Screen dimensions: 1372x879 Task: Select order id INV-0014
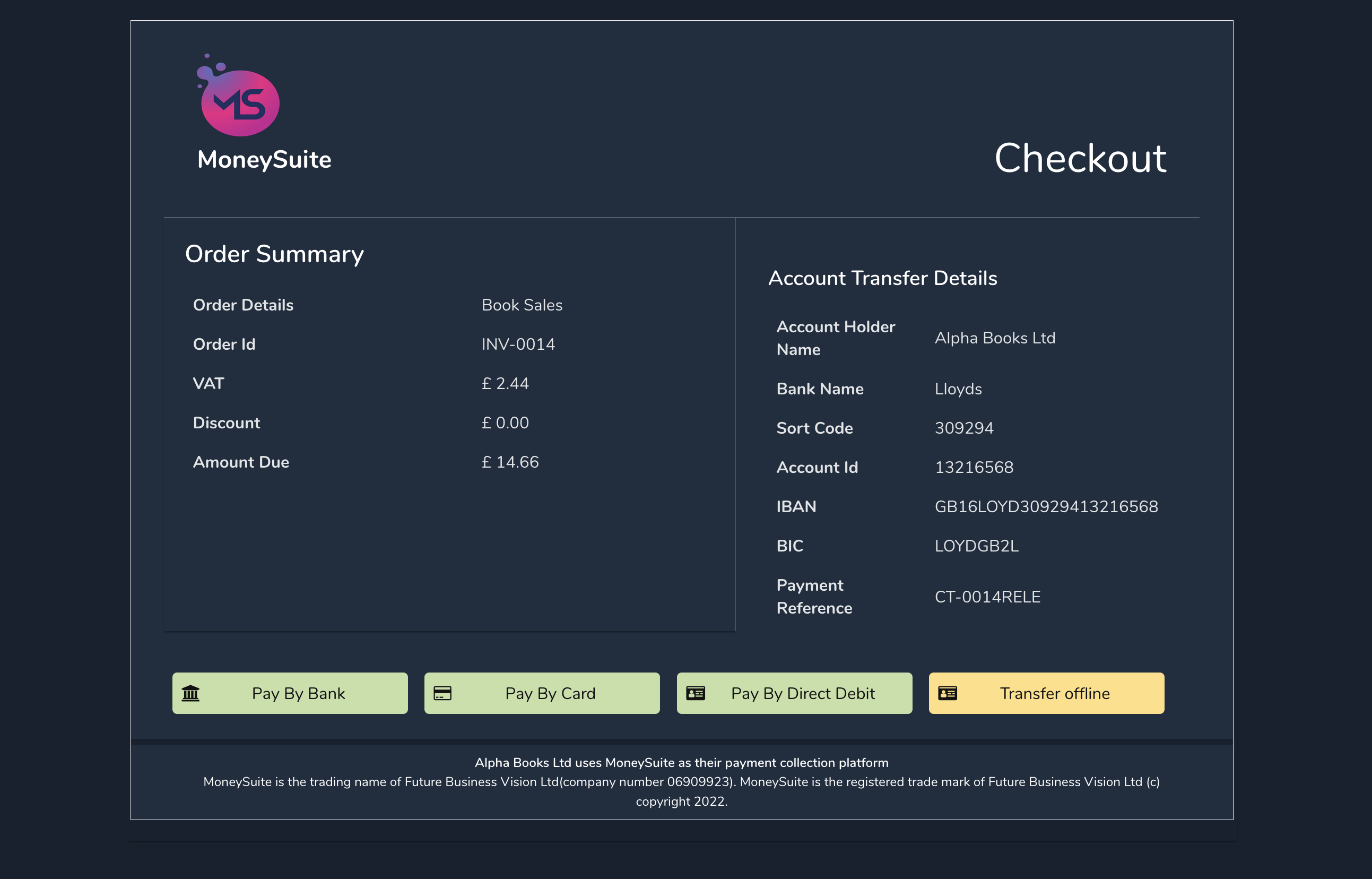pos(518,344)
